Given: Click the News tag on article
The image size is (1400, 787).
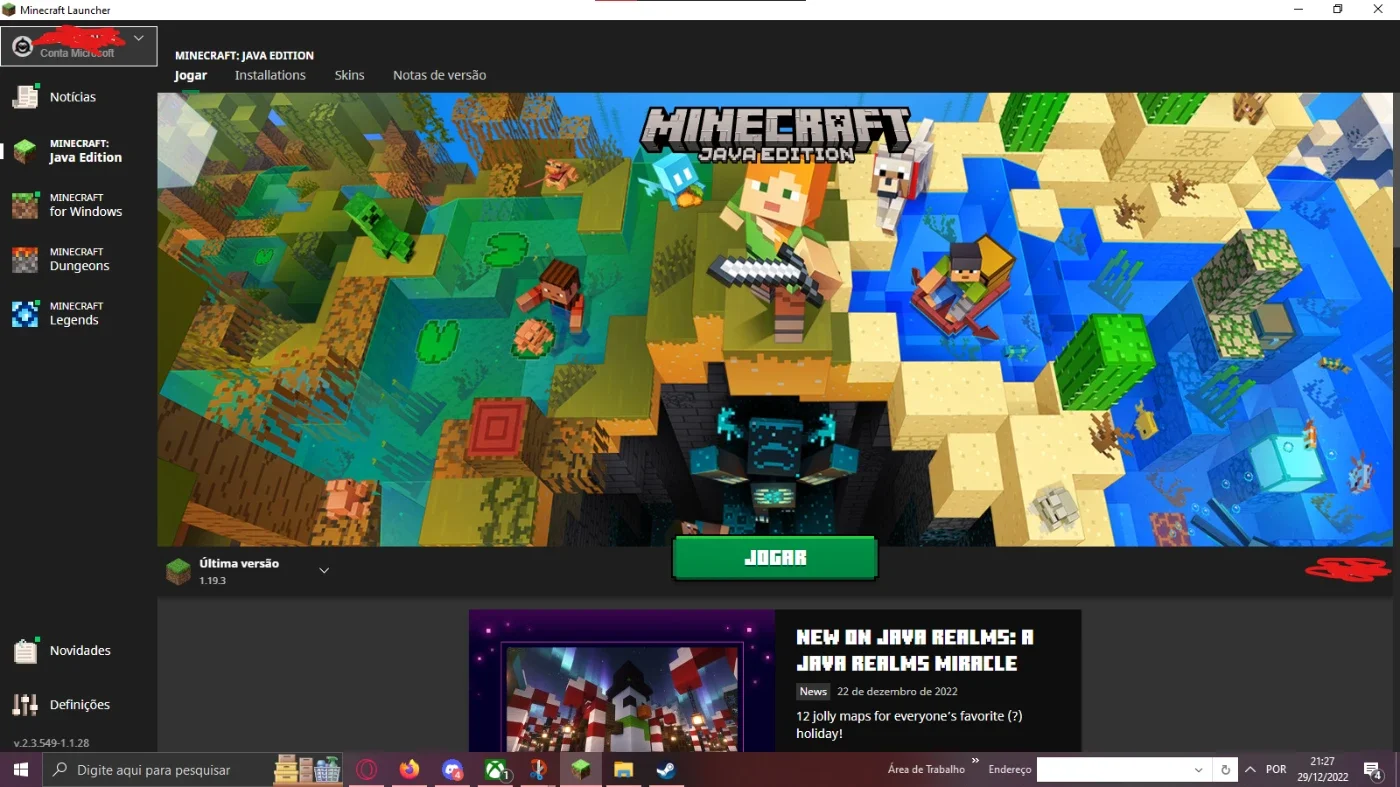Looking at the screenshot, I should (813, 691).
